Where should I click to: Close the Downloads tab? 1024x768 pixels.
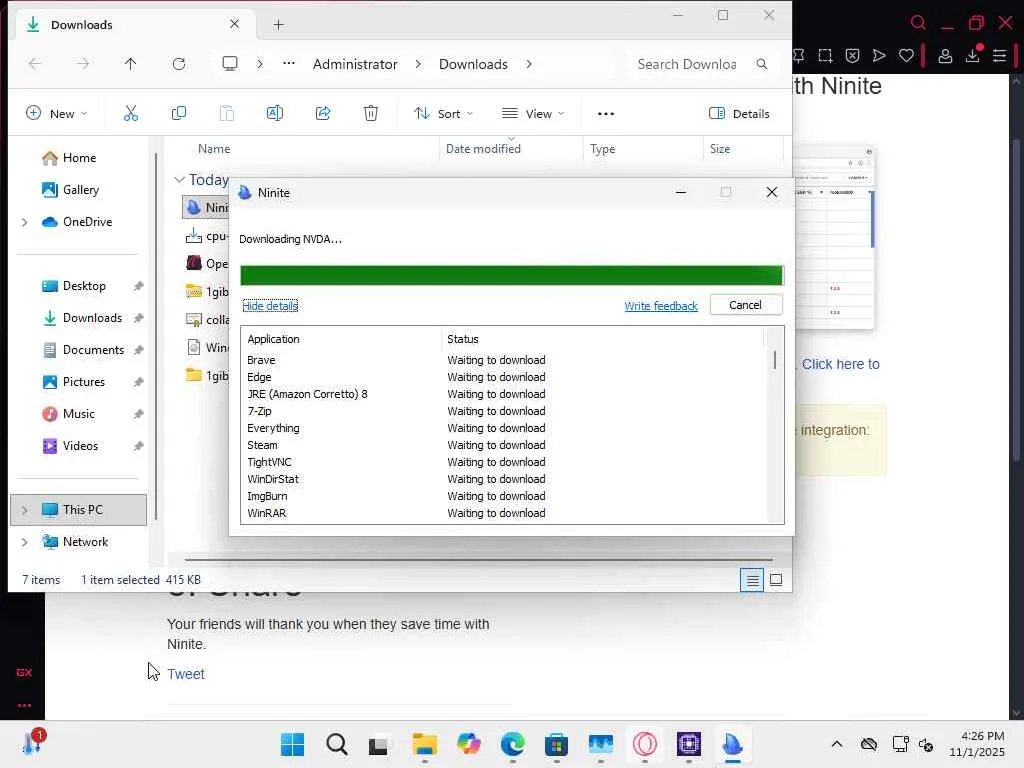tap(234, 24)
